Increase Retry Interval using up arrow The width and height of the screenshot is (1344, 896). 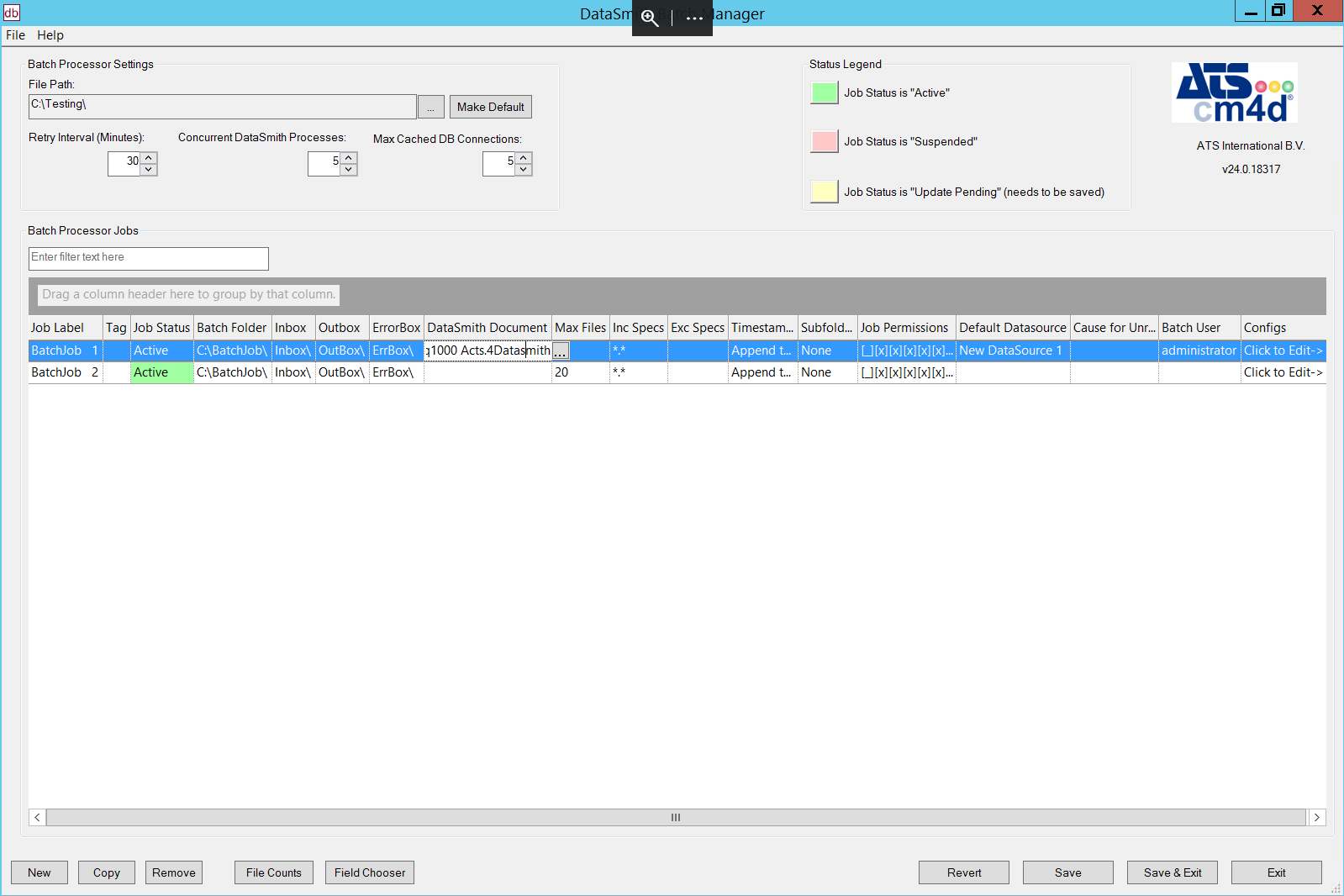[149, 157]
